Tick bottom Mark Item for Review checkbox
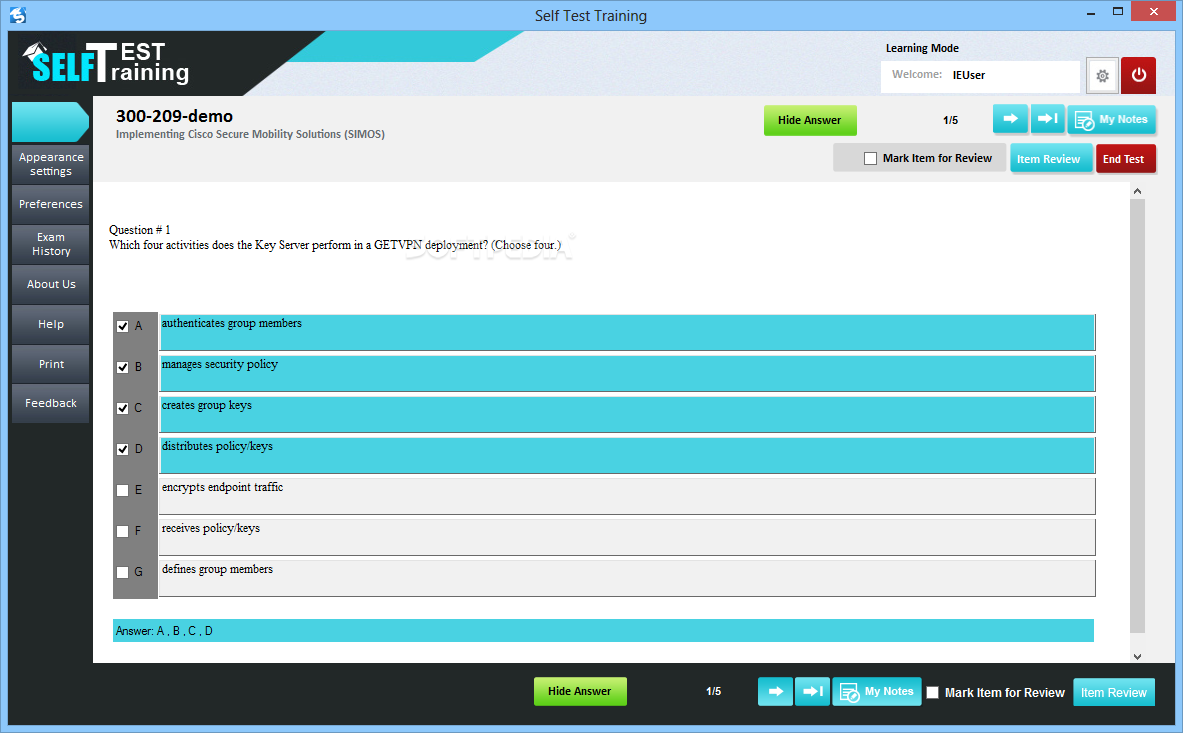 point(933,692)
